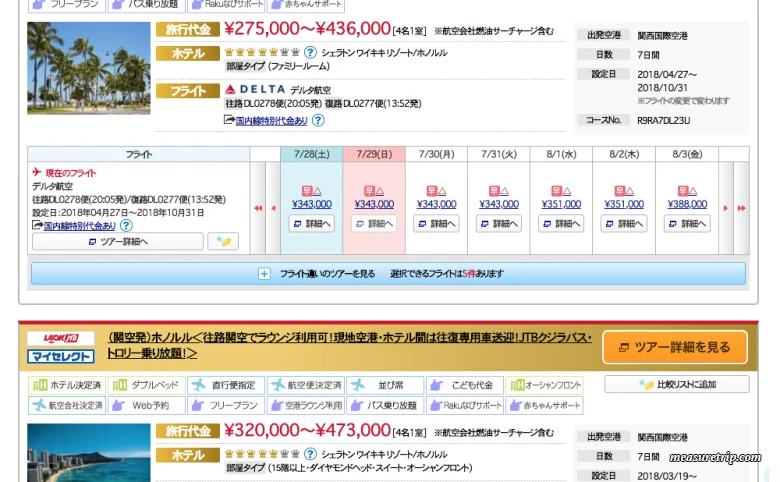Click the ダブルベッド tag
This screenshot has width=780, height=482.
click(x=146, y=385)
